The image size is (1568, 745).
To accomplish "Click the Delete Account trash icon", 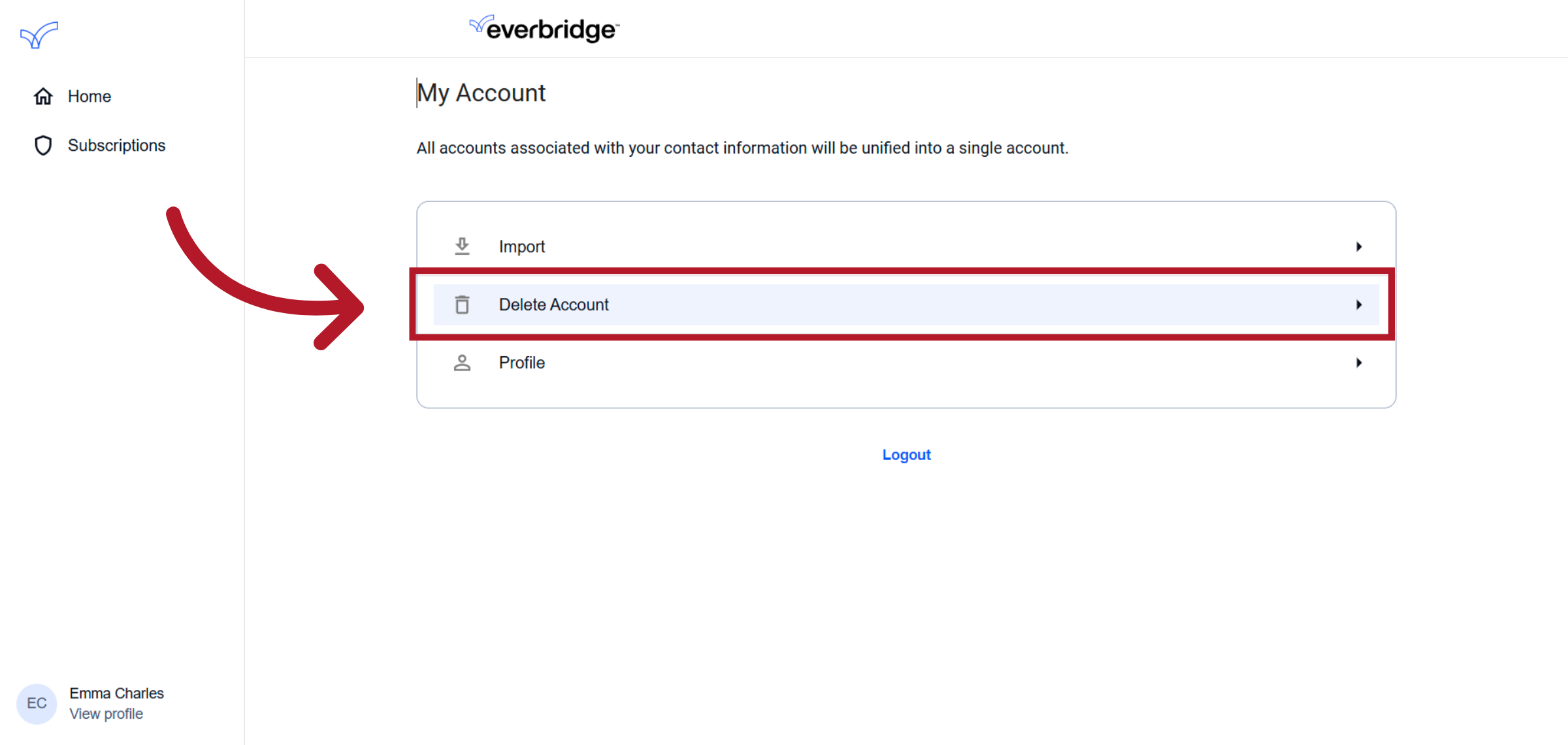I will 462,305.
